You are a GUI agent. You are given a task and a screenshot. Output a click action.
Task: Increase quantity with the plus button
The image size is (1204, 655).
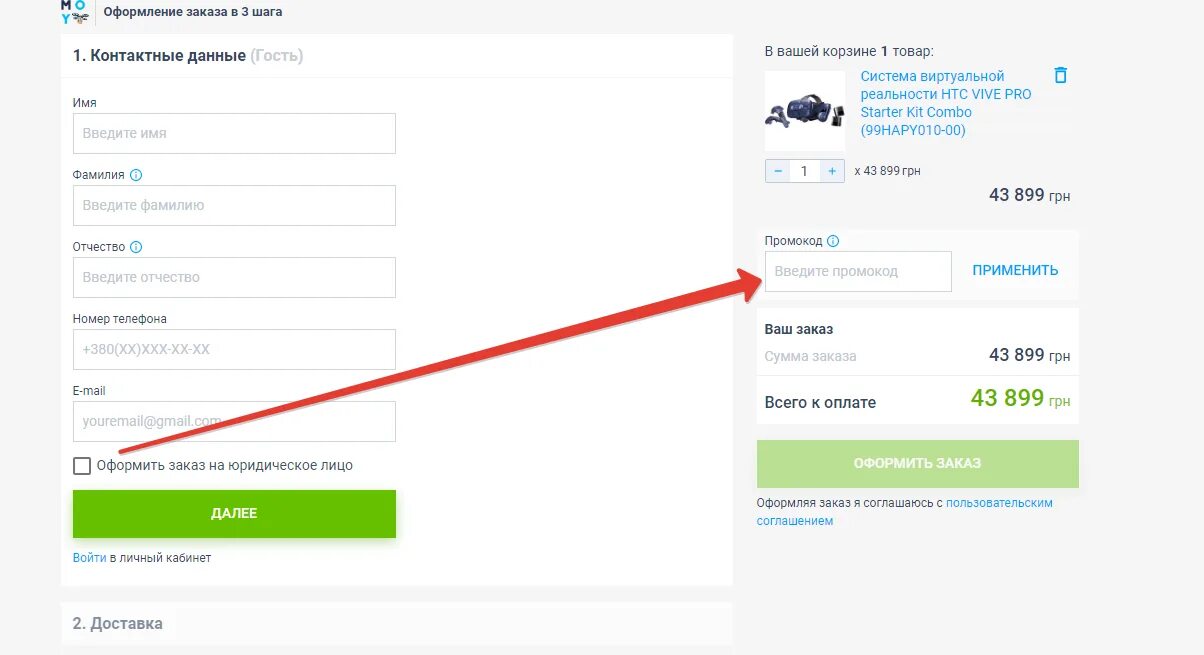(x=832, y=171)
